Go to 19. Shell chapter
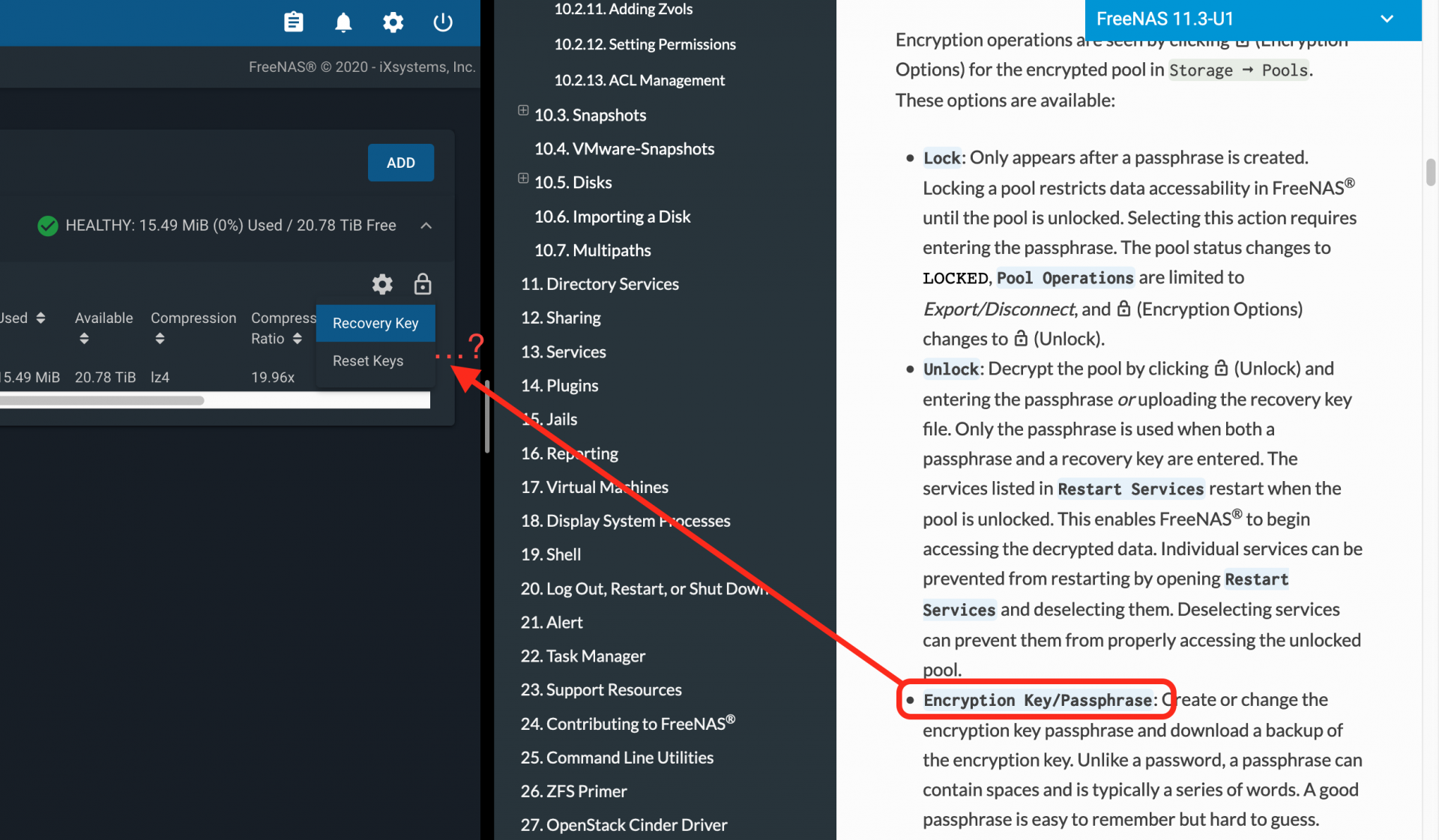The width and height of the screenshot is (1439, 840). coord(551,555)
